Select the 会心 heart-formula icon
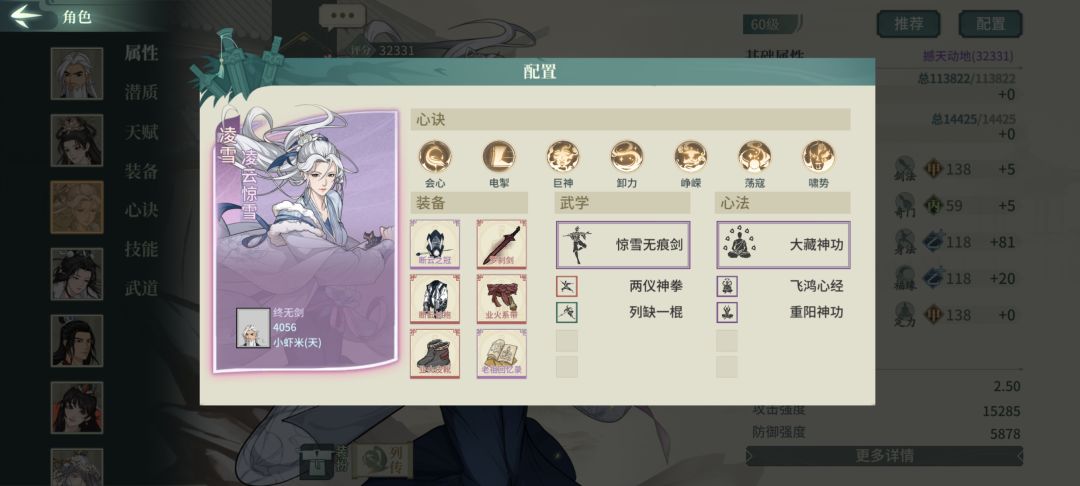The width and height of the screenshot is (1080, 486). click(435, 157)
